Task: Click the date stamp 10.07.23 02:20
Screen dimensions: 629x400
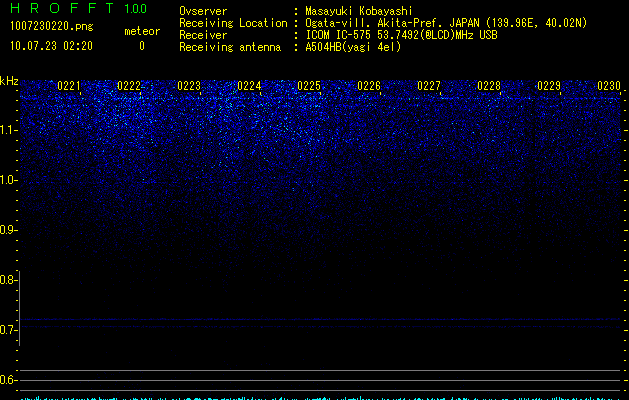Action: pyautogui.click(x=51, y=46)
